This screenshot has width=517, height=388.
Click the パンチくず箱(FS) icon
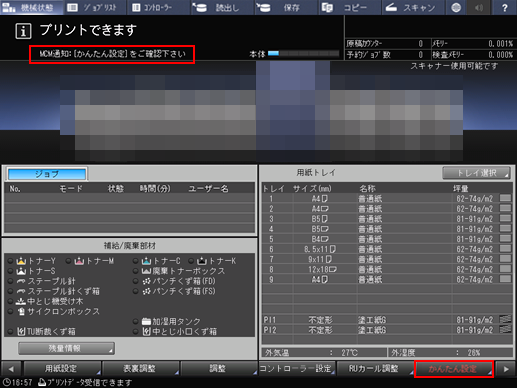coord(147,291)
